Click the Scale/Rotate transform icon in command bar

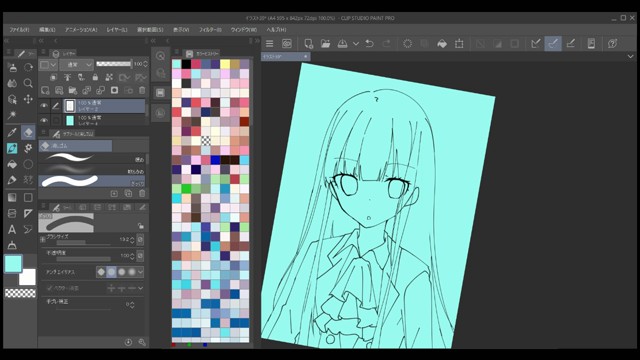coord(459,44)
